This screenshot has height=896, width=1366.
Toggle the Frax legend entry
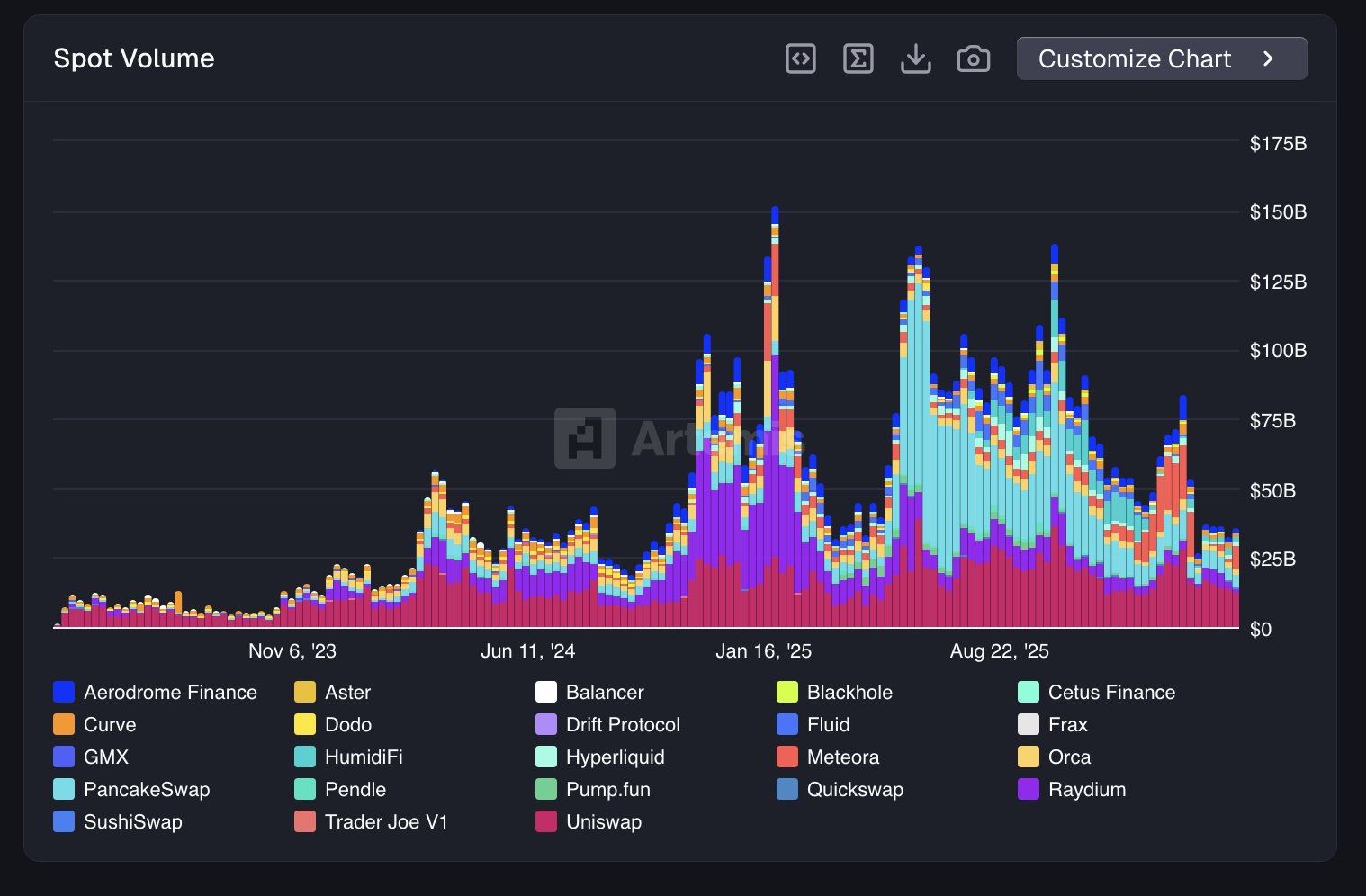point(1053,724)
